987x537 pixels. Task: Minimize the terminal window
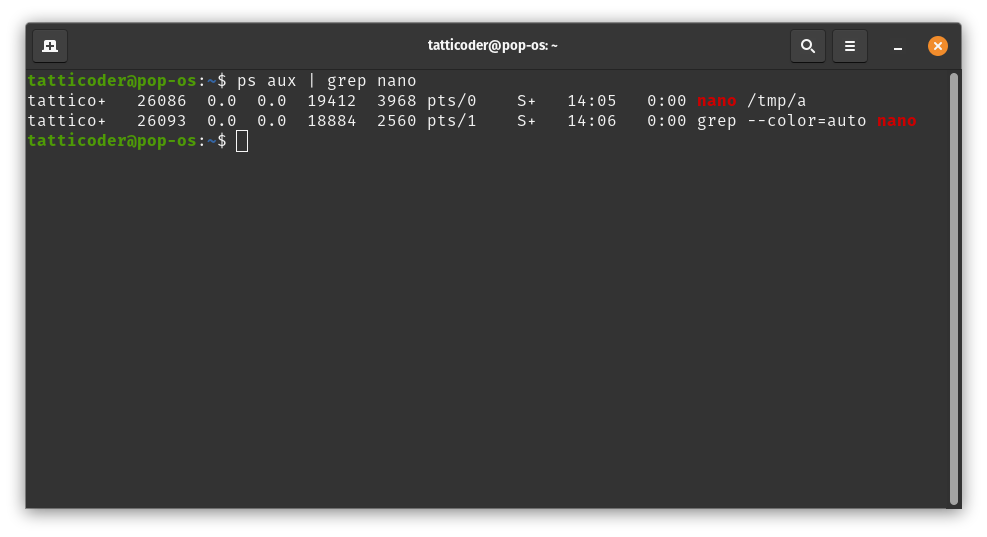[898, 46]
